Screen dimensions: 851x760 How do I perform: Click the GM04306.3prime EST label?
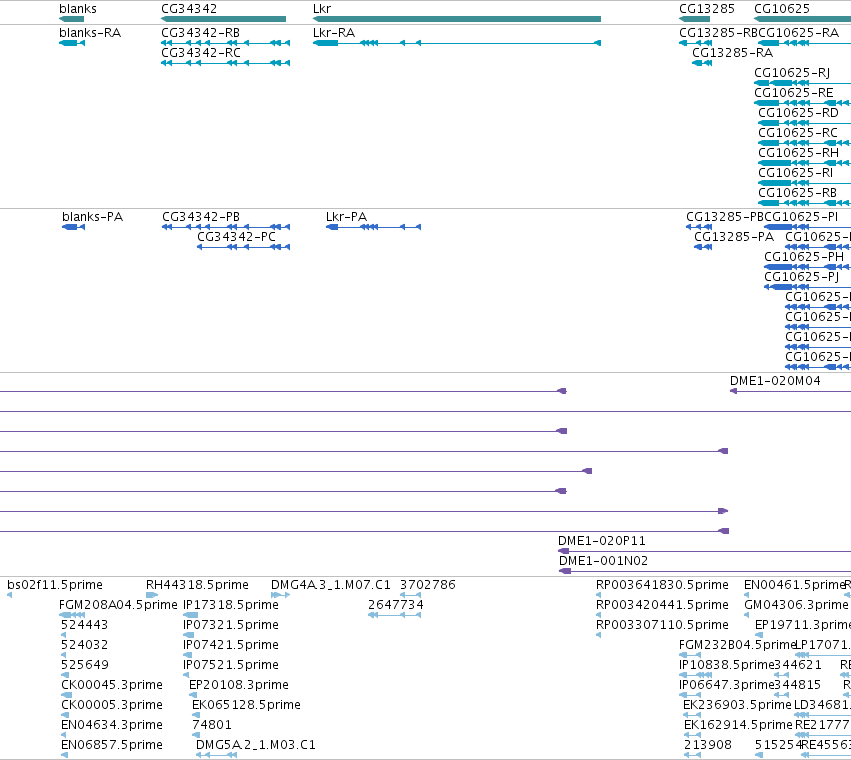[x=796, y=605]
